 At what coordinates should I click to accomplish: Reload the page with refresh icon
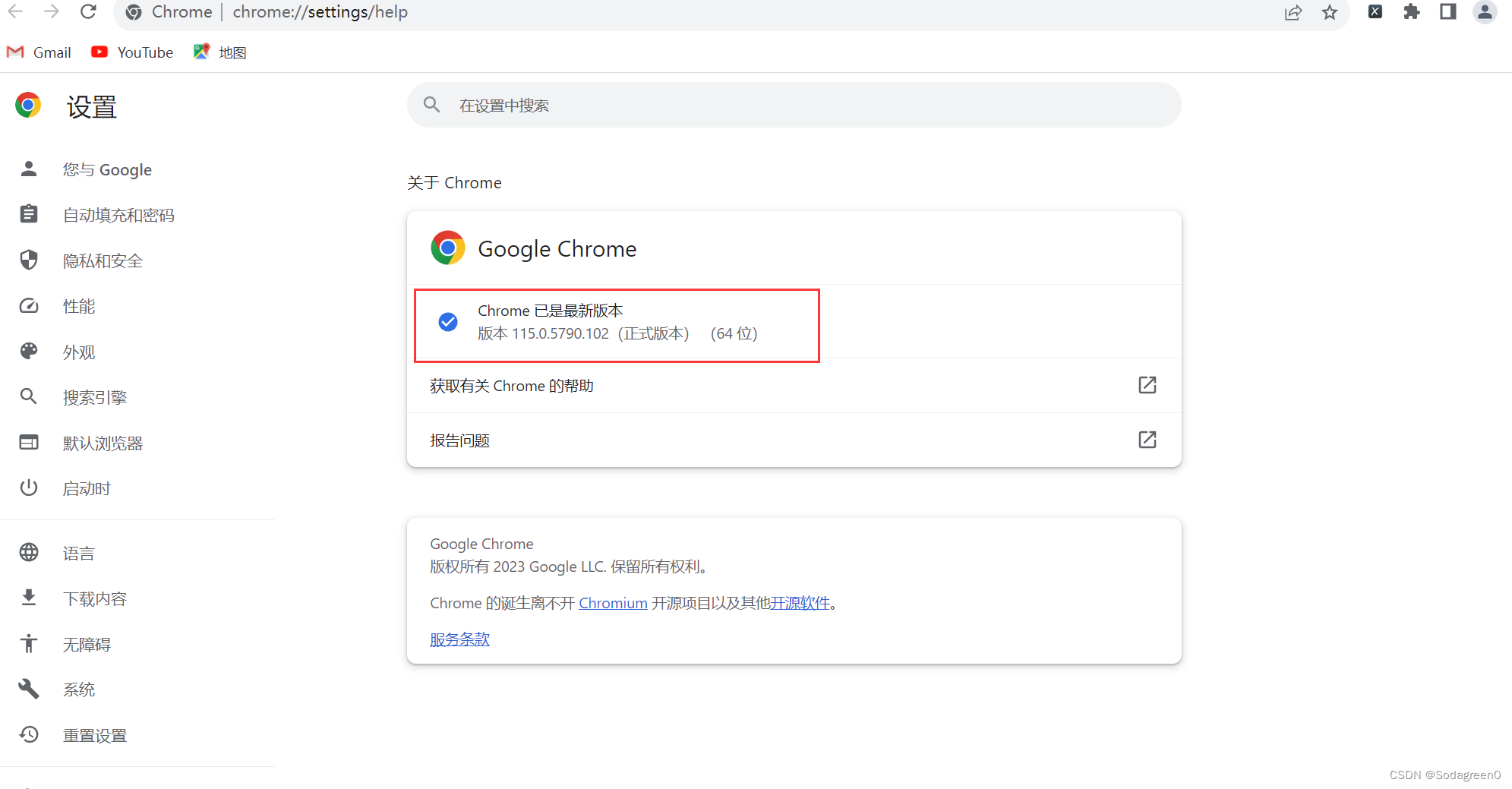pos(88,11)
